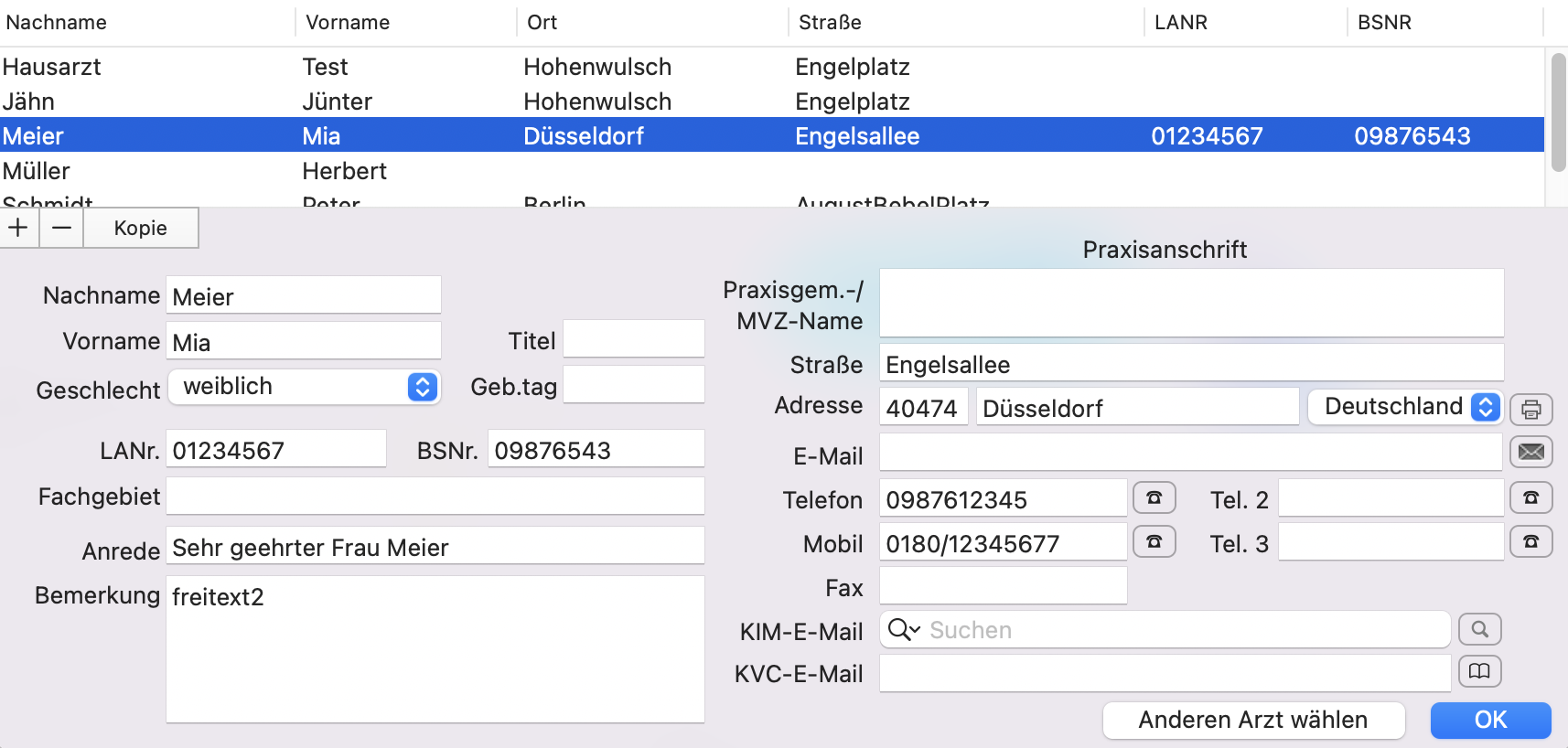Click the Bemerkung text area with freitext2
This screenshot has width=1568, height=748.
pos(435,649)
